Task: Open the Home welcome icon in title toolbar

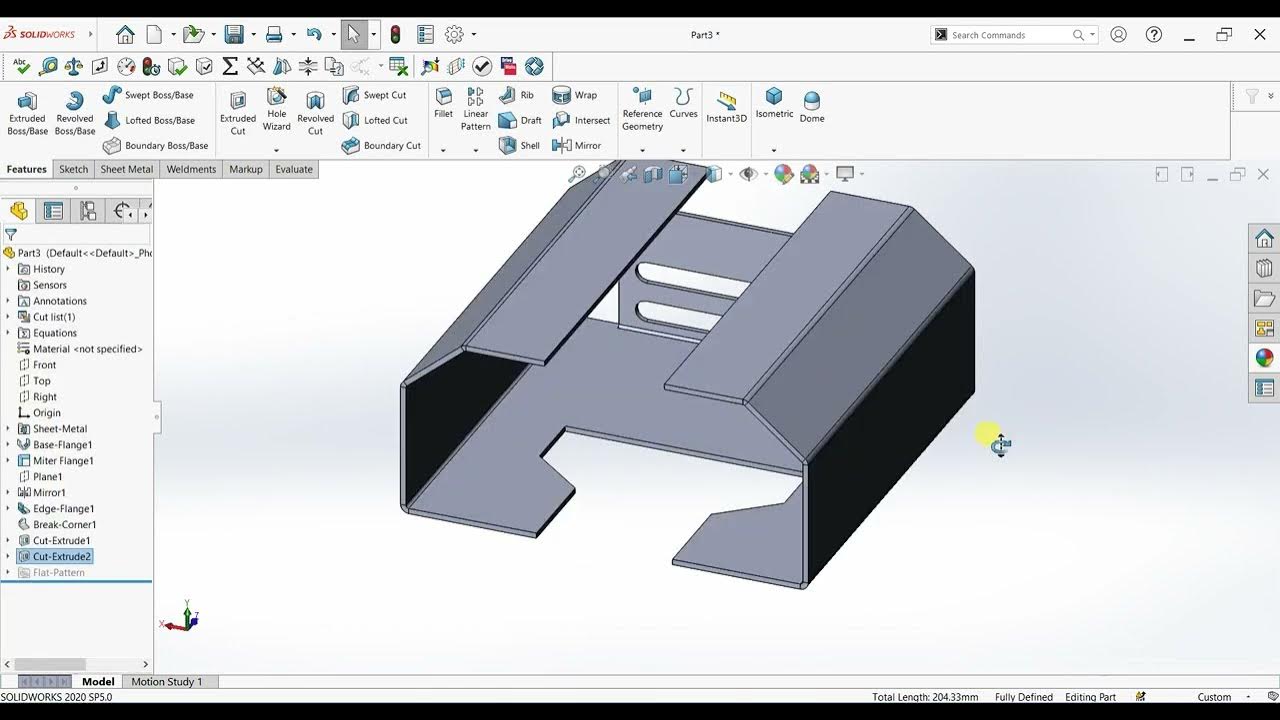Action: click(125, 35)
